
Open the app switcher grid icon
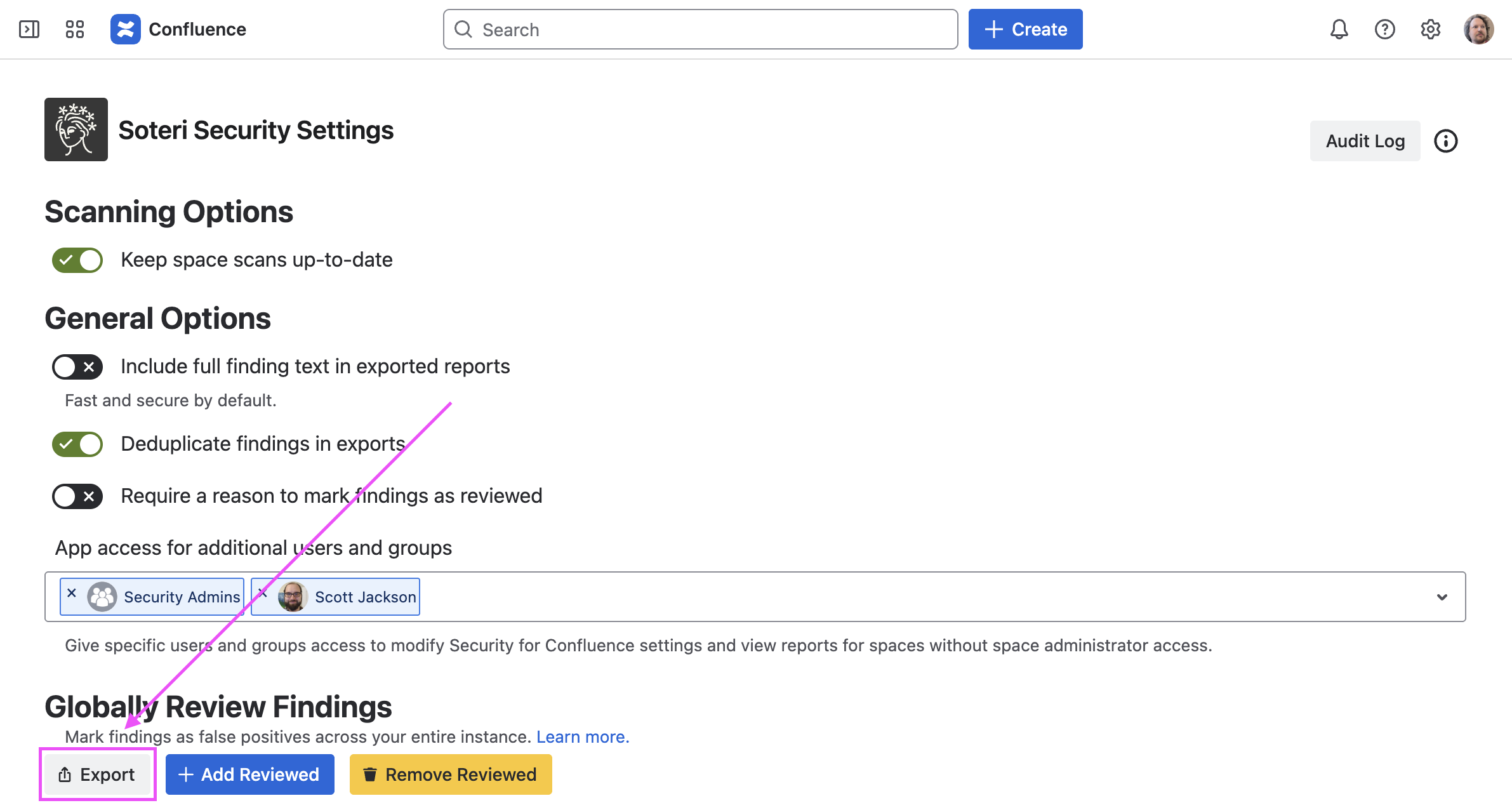coord(75,29)
